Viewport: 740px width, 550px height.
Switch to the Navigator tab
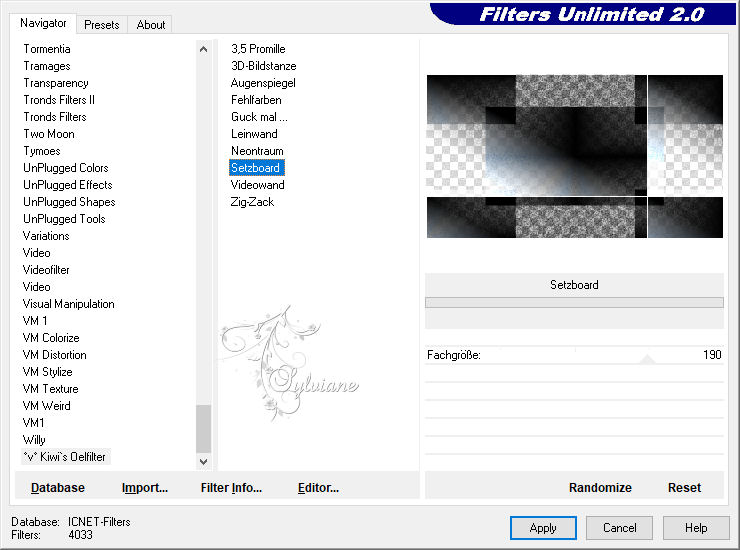coord(43,23)
